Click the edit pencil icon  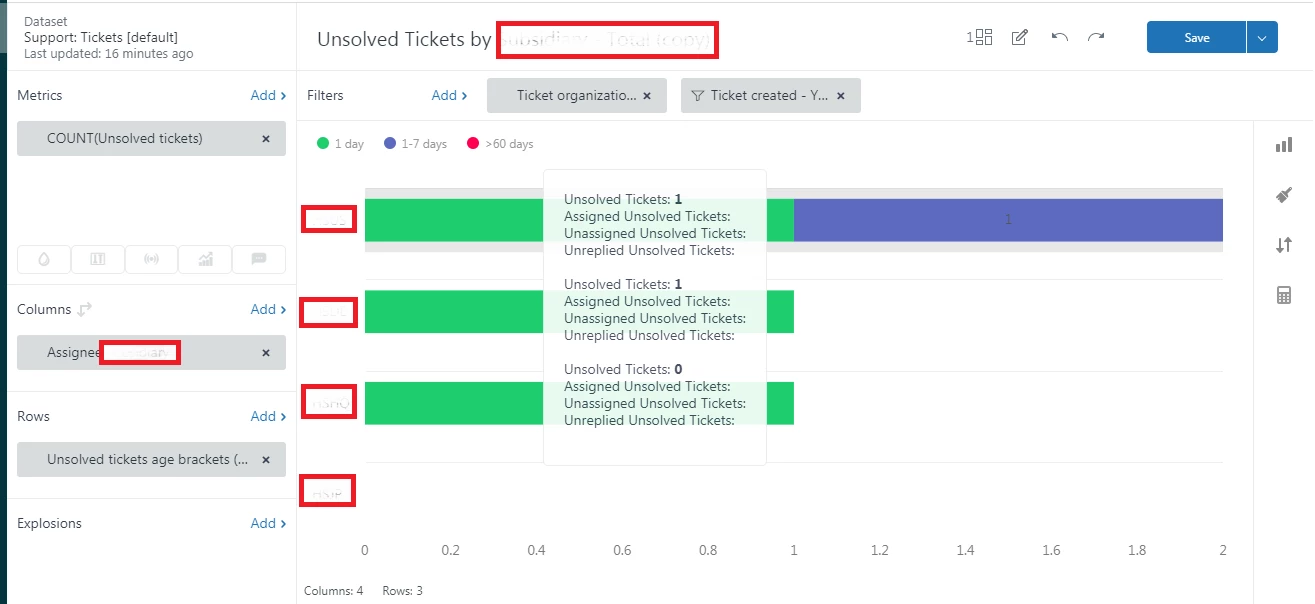pos(1020,38)
